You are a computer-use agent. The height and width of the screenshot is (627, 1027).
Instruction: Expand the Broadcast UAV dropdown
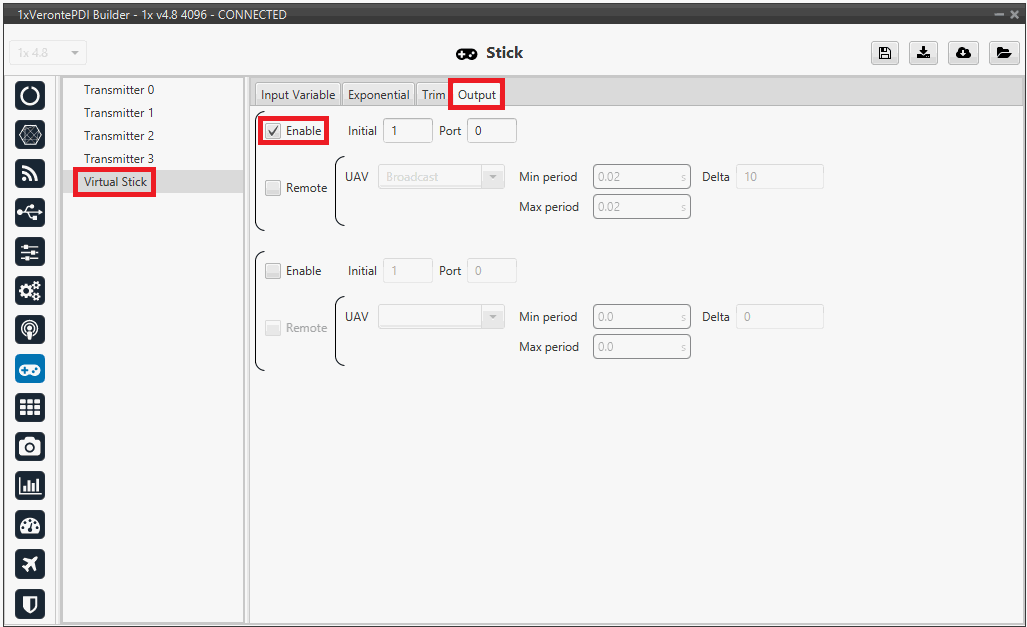tap(441, 177)
